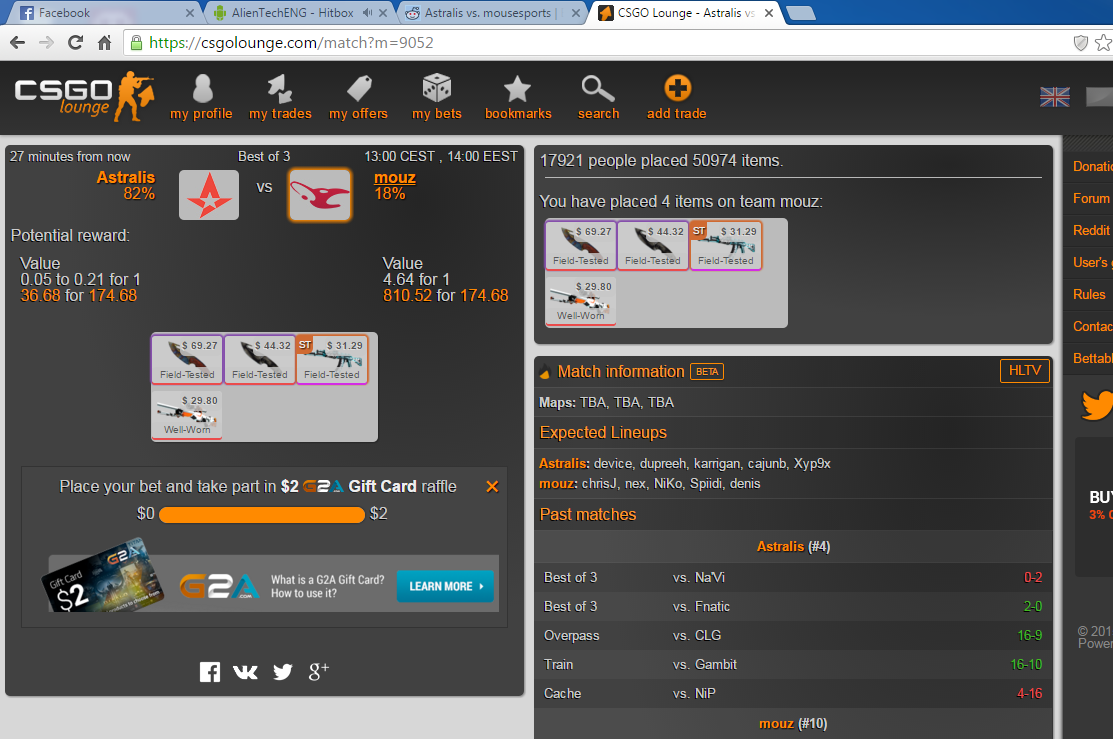Click the CSGO Lounge logo
This screenshot has height=739, width=1113.
pos(84,96)
